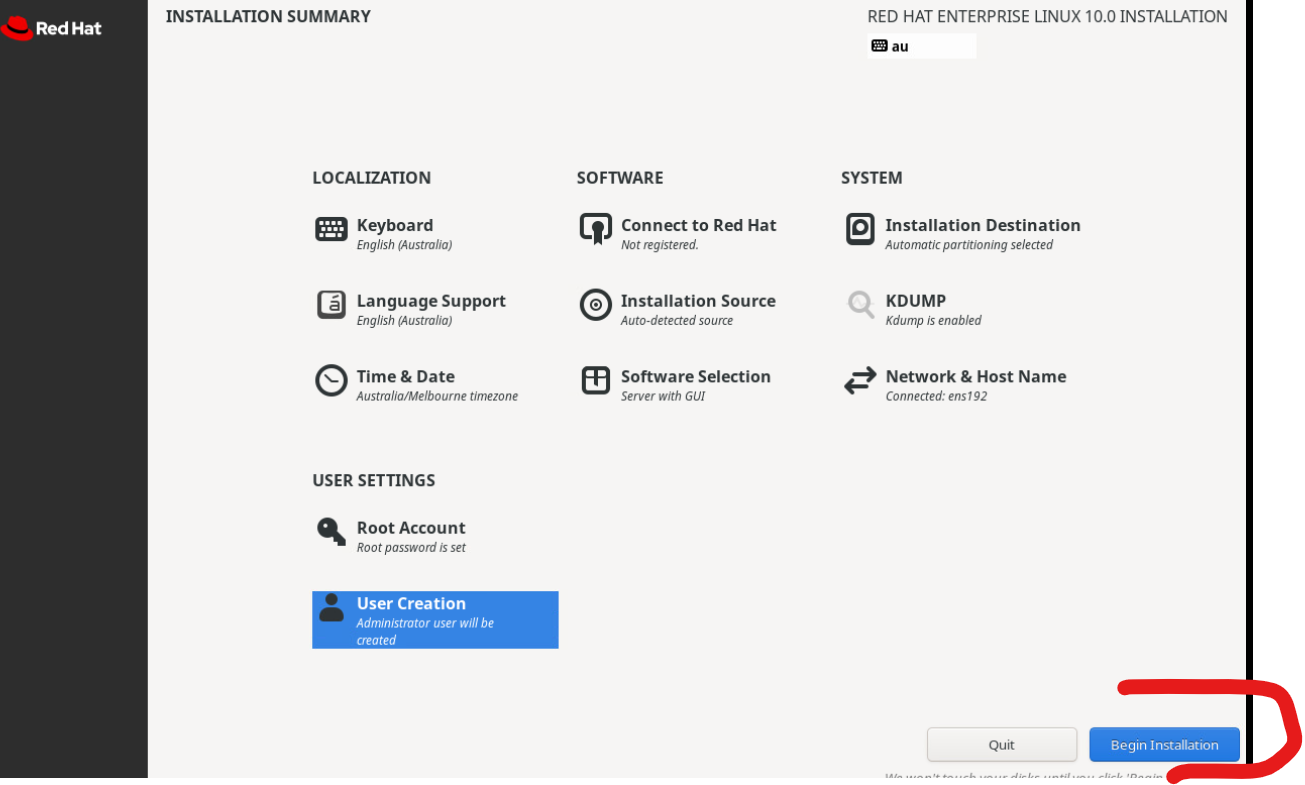Click the RED HAT ENTERPRISE LINUX 10.0 INSTALLATION title
The image size is (1305, 785).
click(x=1047, y=16)
